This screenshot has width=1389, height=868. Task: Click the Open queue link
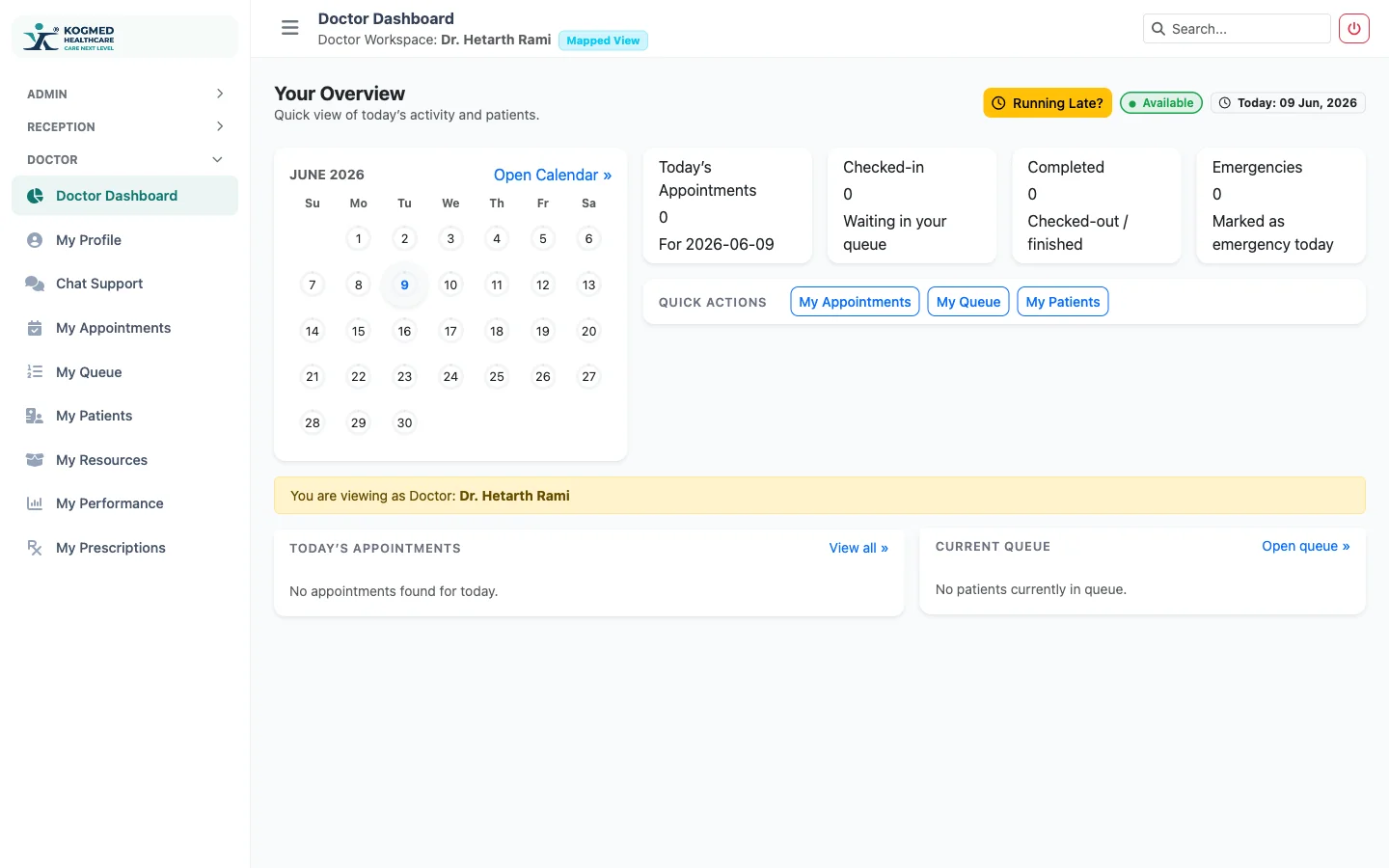pos(1306,546)
